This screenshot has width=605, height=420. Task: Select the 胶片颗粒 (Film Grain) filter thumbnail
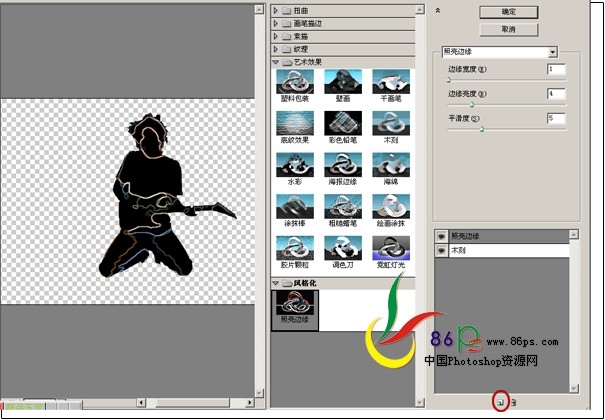click(x=295, y=248)
